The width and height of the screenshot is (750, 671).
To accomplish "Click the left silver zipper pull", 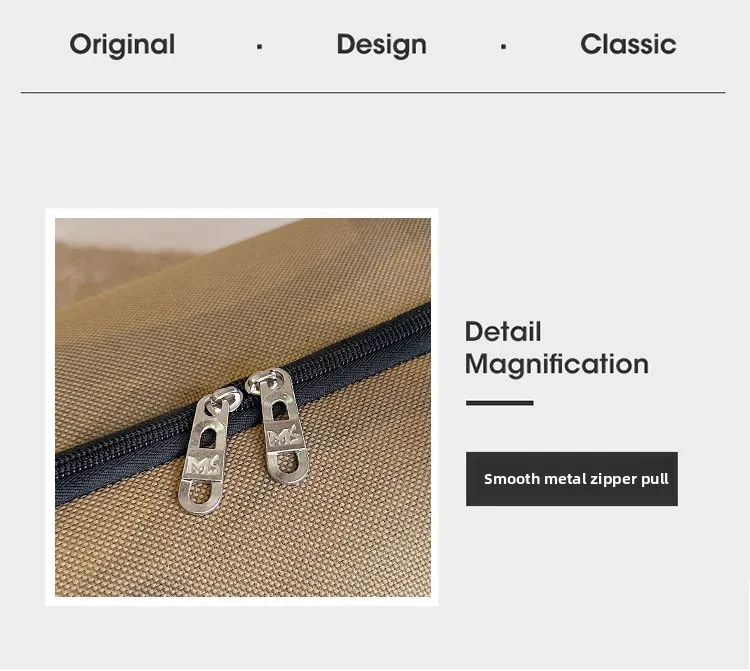I will [204, 450].
